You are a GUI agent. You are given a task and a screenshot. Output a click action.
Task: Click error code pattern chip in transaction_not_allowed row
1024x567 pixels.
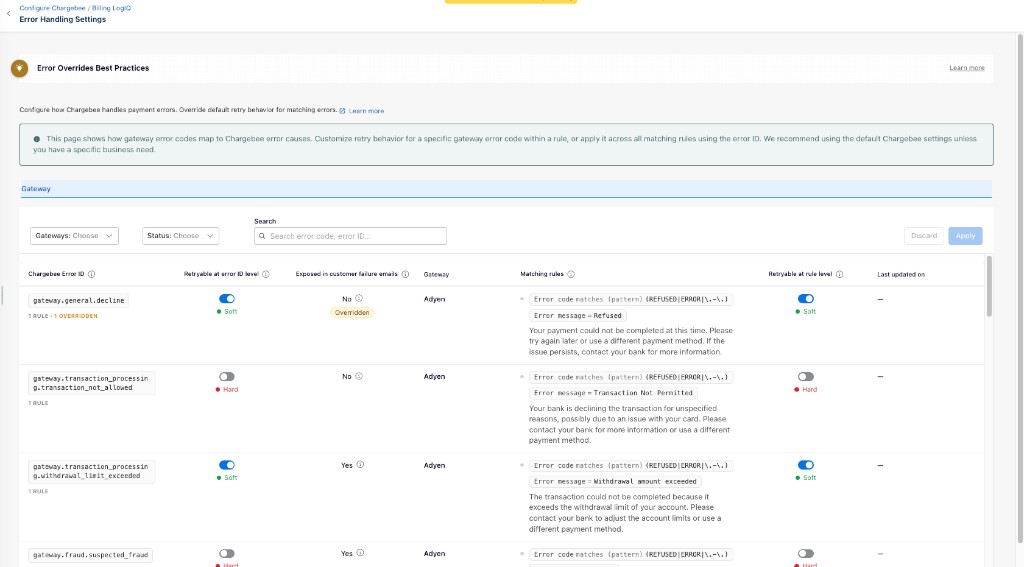[x=631, y=377]
